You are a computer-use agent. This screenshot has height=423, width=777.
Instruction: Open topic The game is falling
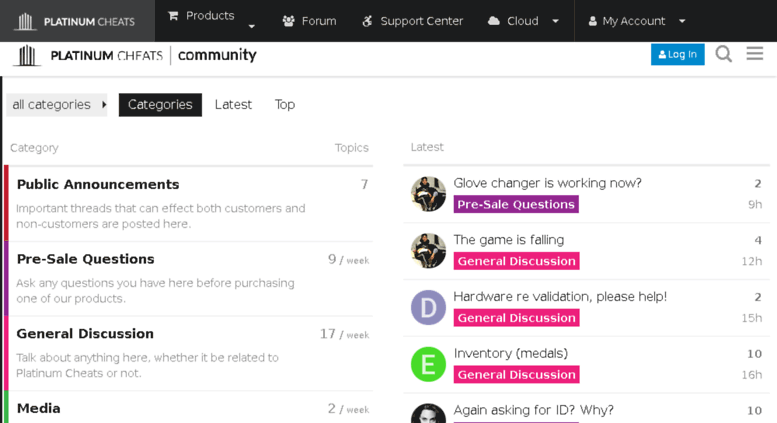click(509, 240)
